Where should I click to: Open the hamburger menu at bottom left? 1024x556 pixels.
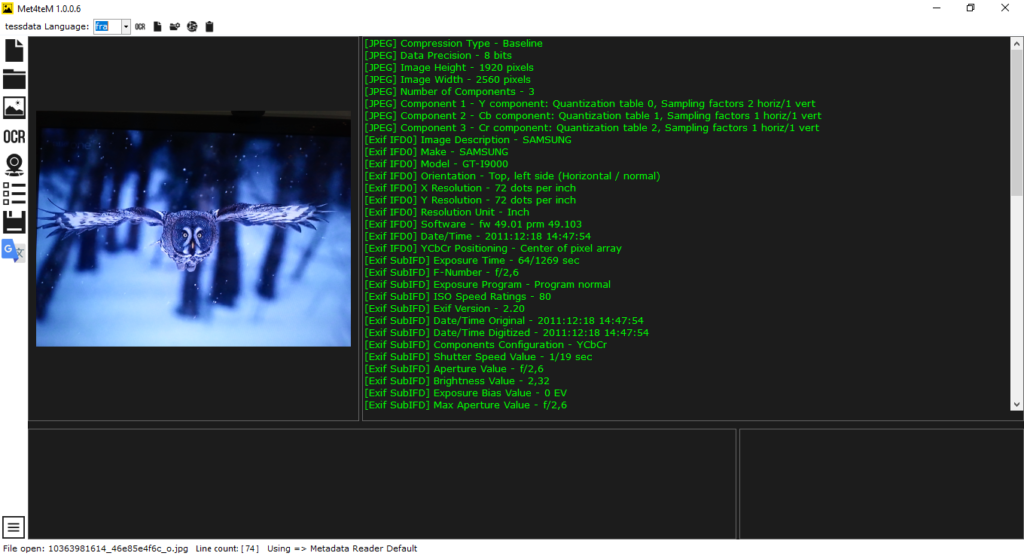tap(14, 527)
